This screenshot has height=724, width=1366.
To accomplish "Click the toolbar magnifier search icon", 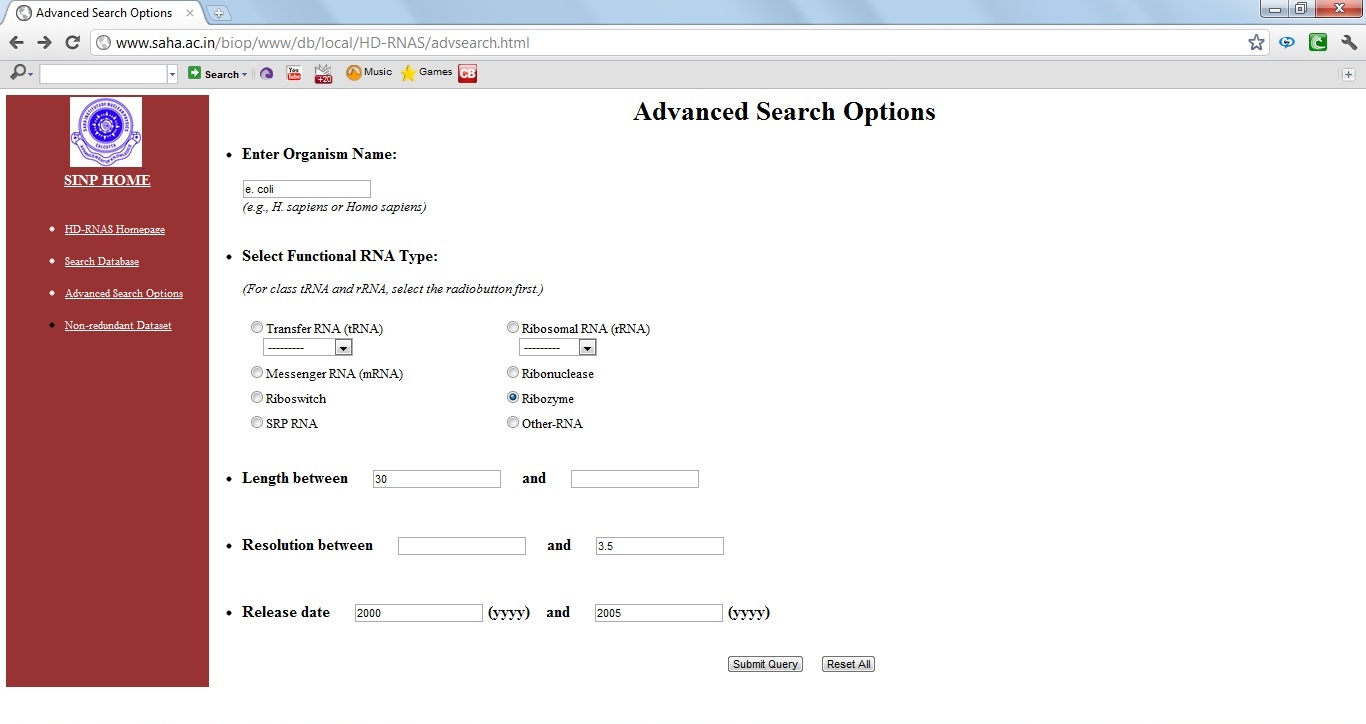I will point(19,73).
